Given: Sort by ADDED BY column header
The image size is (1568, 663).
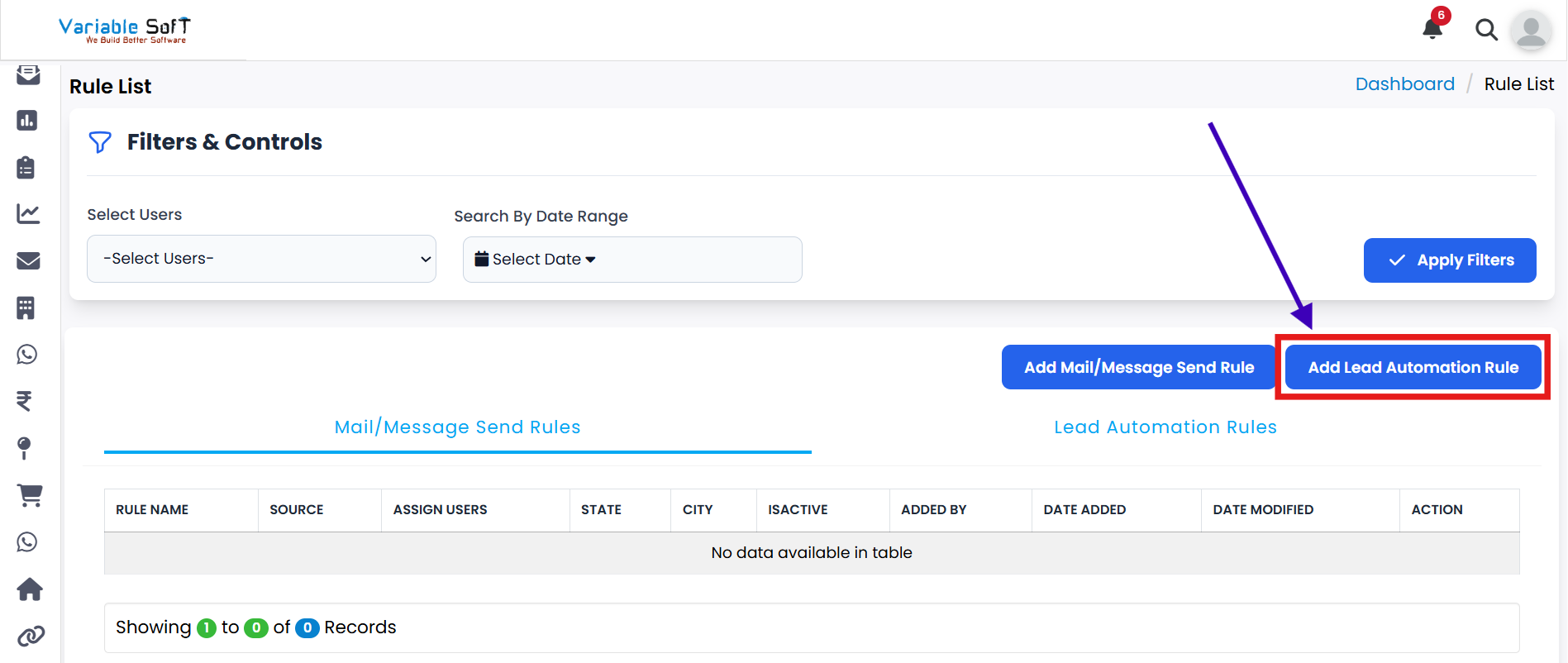Looking at the screenshot, I should (960, 510).
